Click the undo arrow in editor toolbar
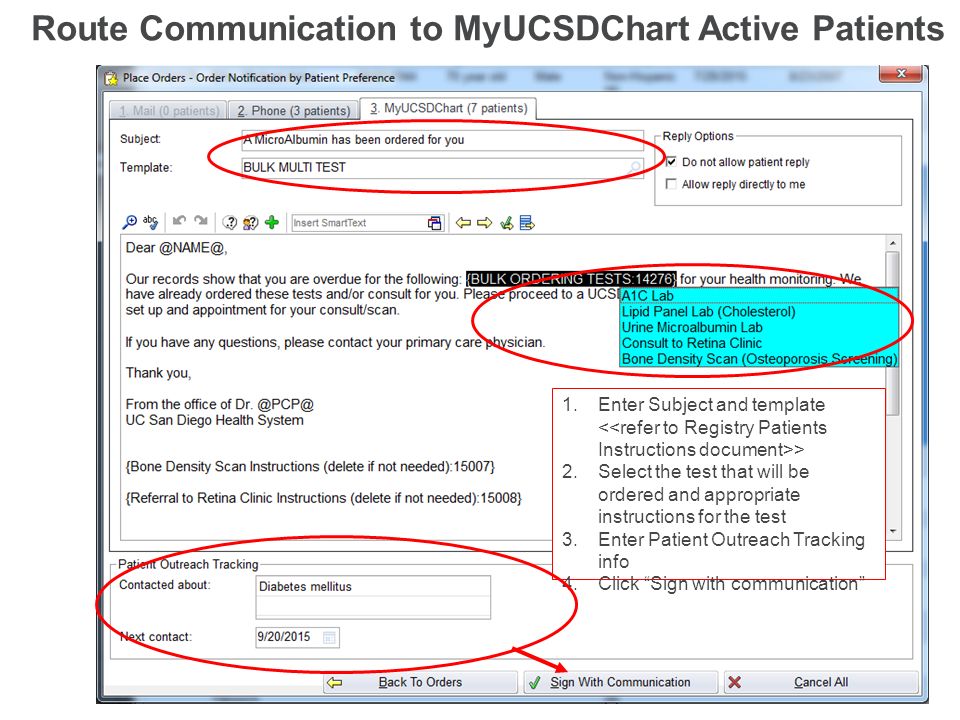 tap(179, 220)
